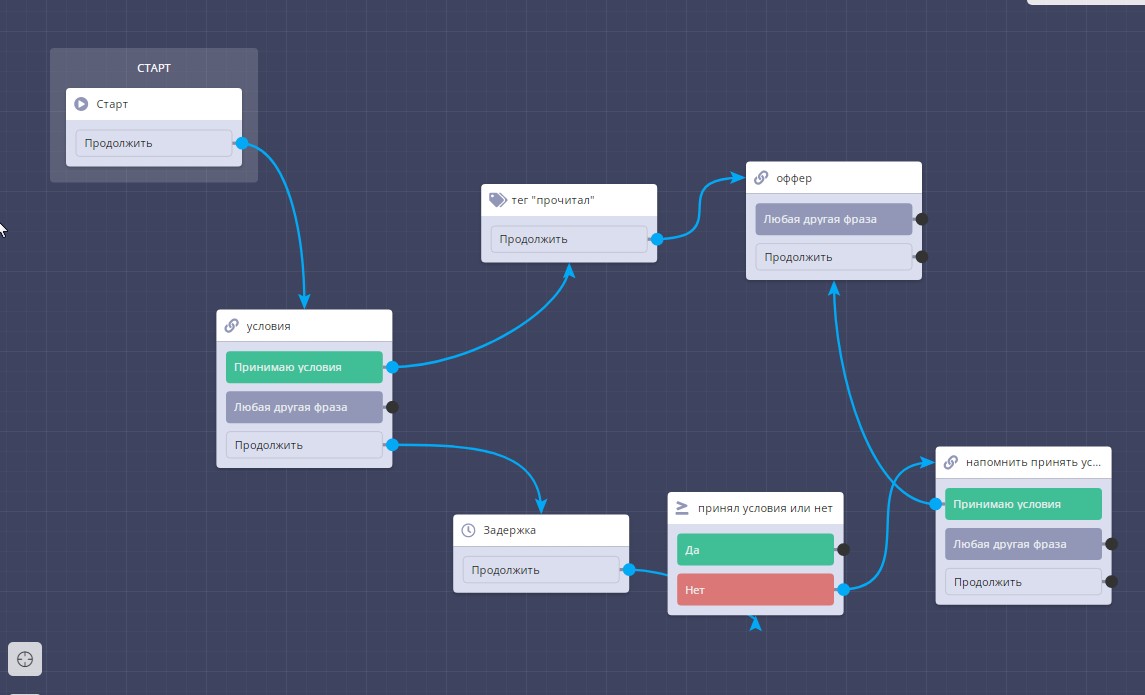This screenshot has width=1145, height=695.
Task: Center canvas with the crosshair button
Action: point(25,659)
